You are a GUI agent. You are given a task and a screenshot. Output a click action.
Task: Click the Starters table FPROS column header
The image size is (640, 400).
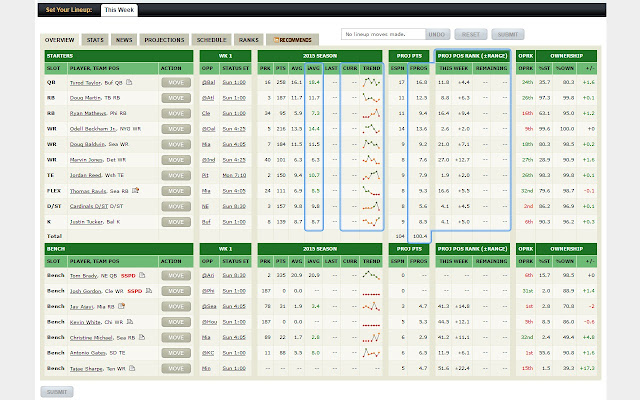(418, 68)
